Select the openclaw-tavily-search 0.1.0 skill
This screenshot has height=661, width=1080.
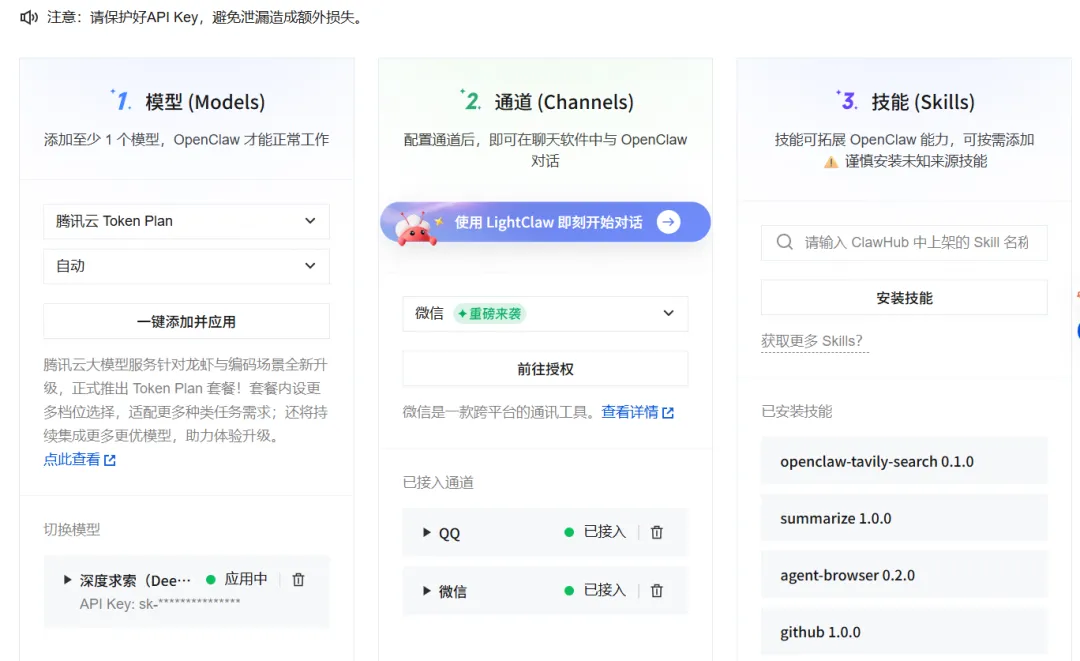(904, 461)
